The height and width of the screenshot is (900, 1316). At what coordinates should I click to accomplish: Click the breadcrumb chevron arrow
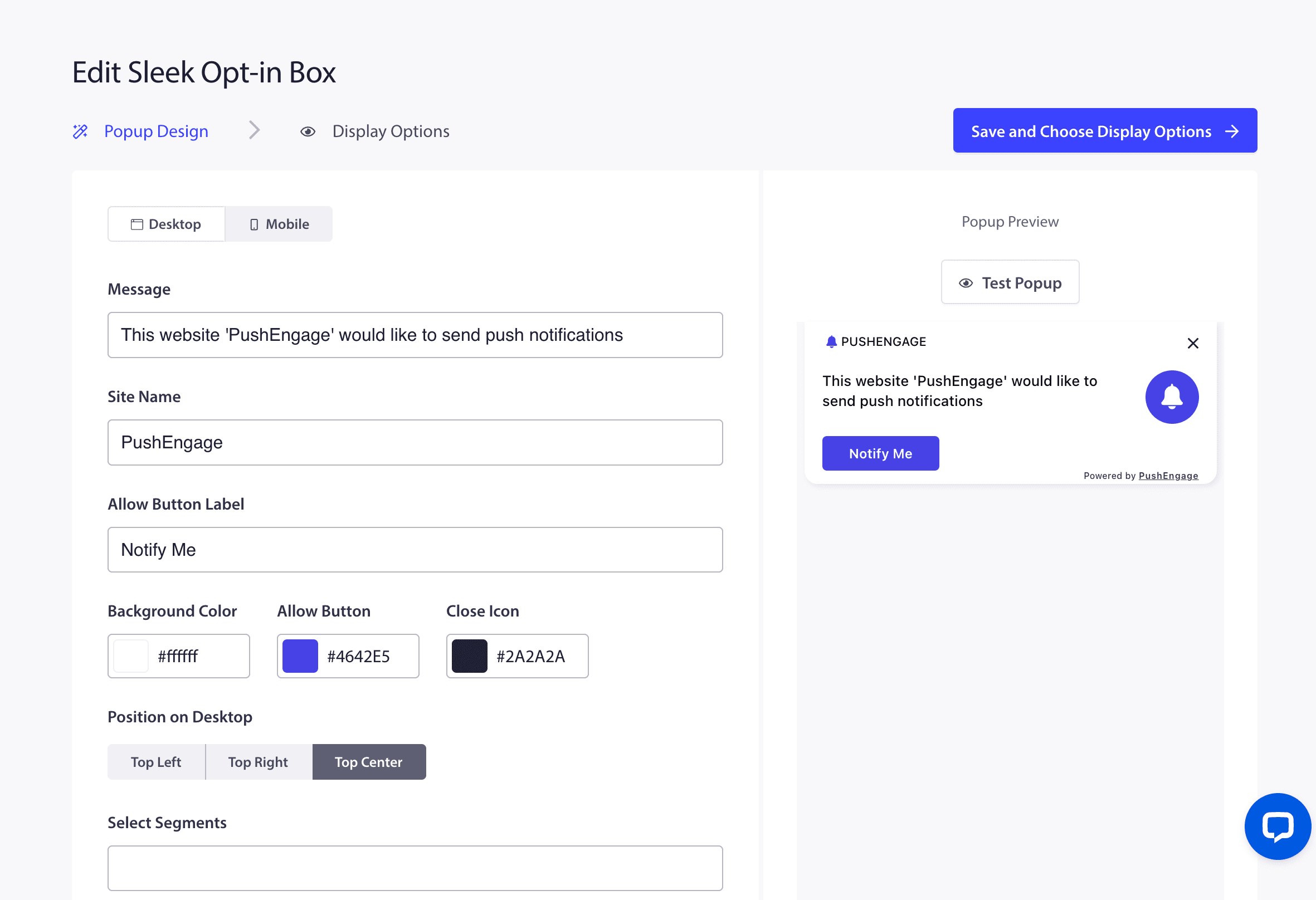point(254,130)
